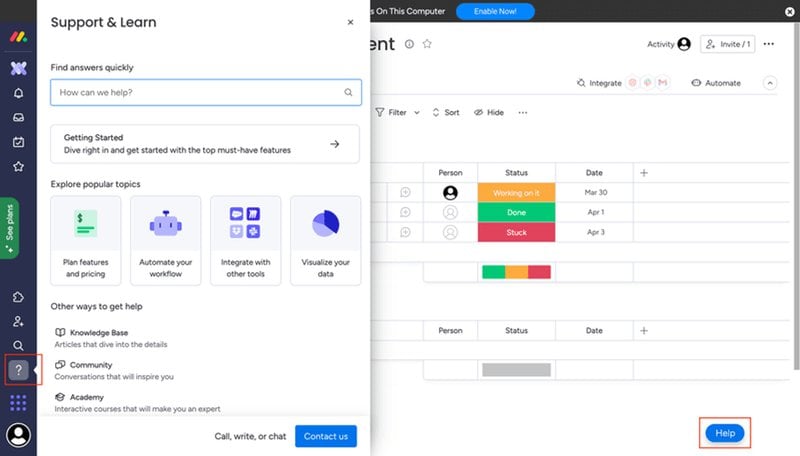The image size is (800, 456).
Task: Click the Automate menu item
Action: [x=716, y=83]
